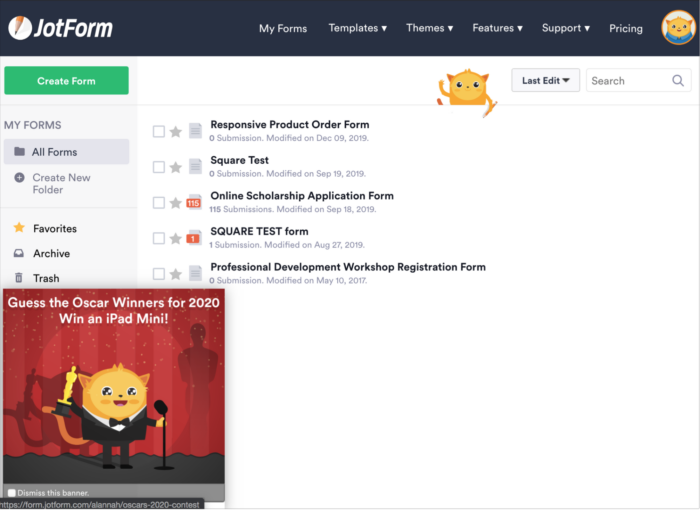Click the Archive tray icon
Image resolution: width=700 pixels, height=510 pixels.
pyautogui.click(x=19, y=253)
